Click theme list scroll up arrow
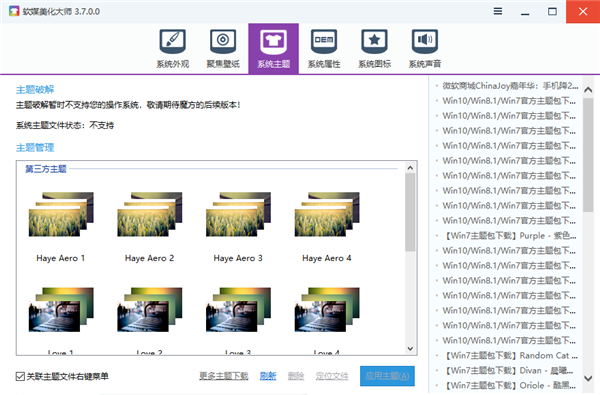The image size is (600, 395). (410, 168)
